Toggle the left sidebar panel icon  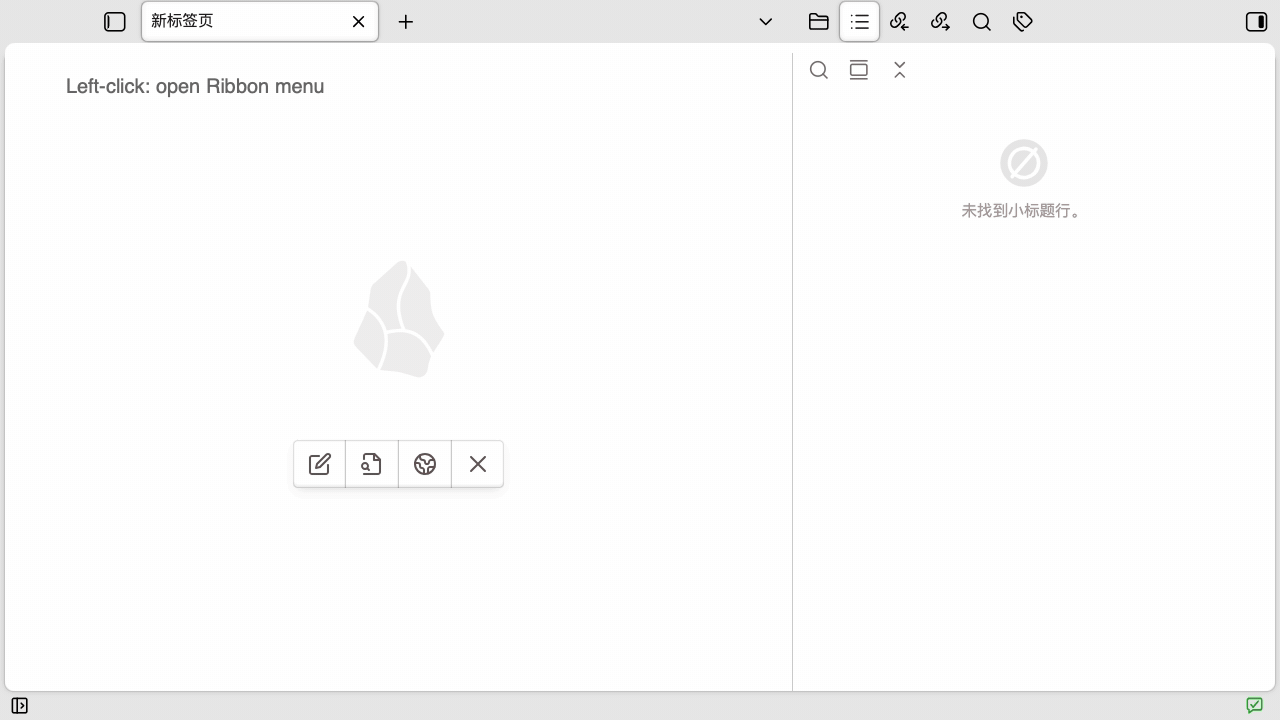coord(115,22)
